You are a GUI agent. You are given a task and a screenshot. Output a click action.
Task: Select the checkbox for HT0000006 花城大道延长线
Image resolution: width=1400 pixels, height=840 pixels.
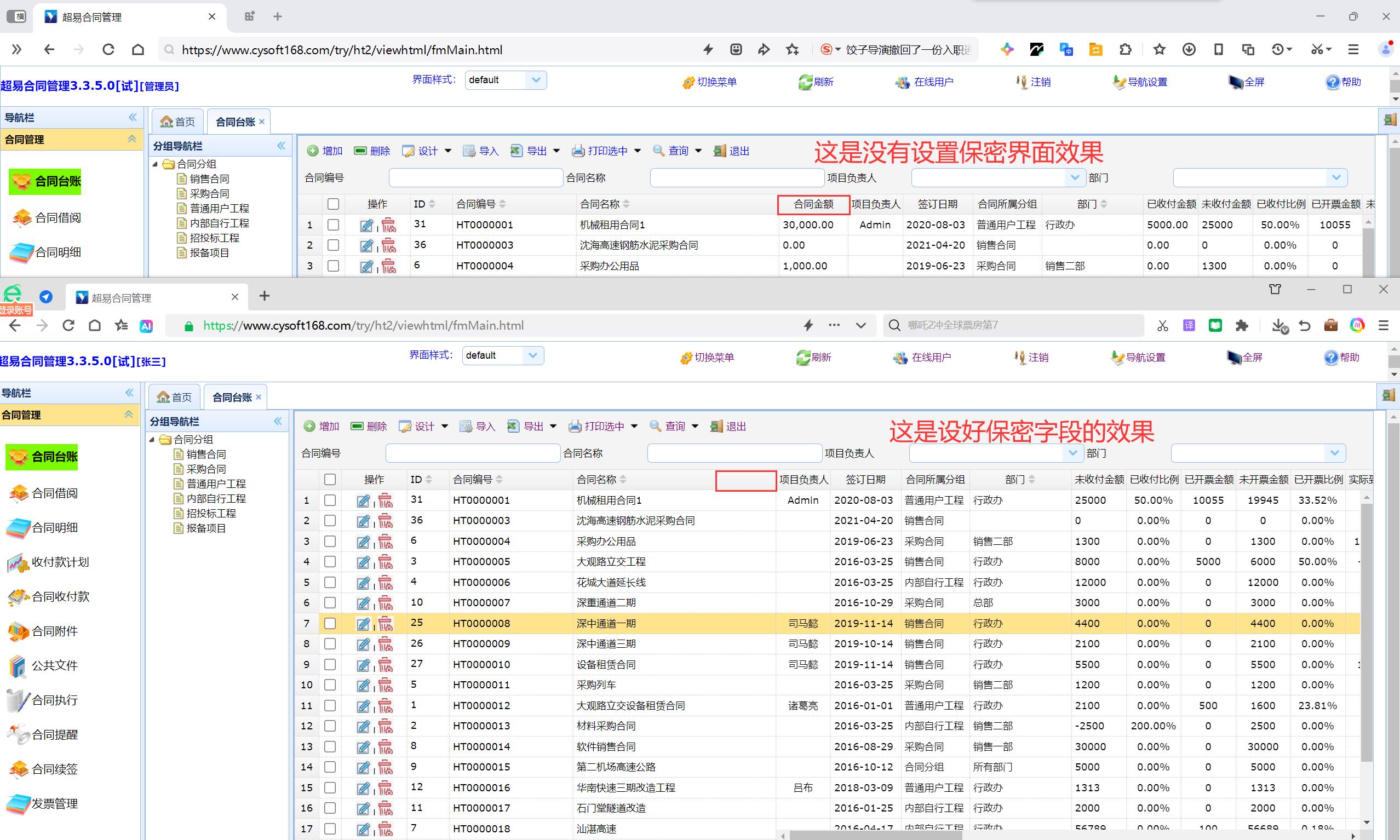330,583
